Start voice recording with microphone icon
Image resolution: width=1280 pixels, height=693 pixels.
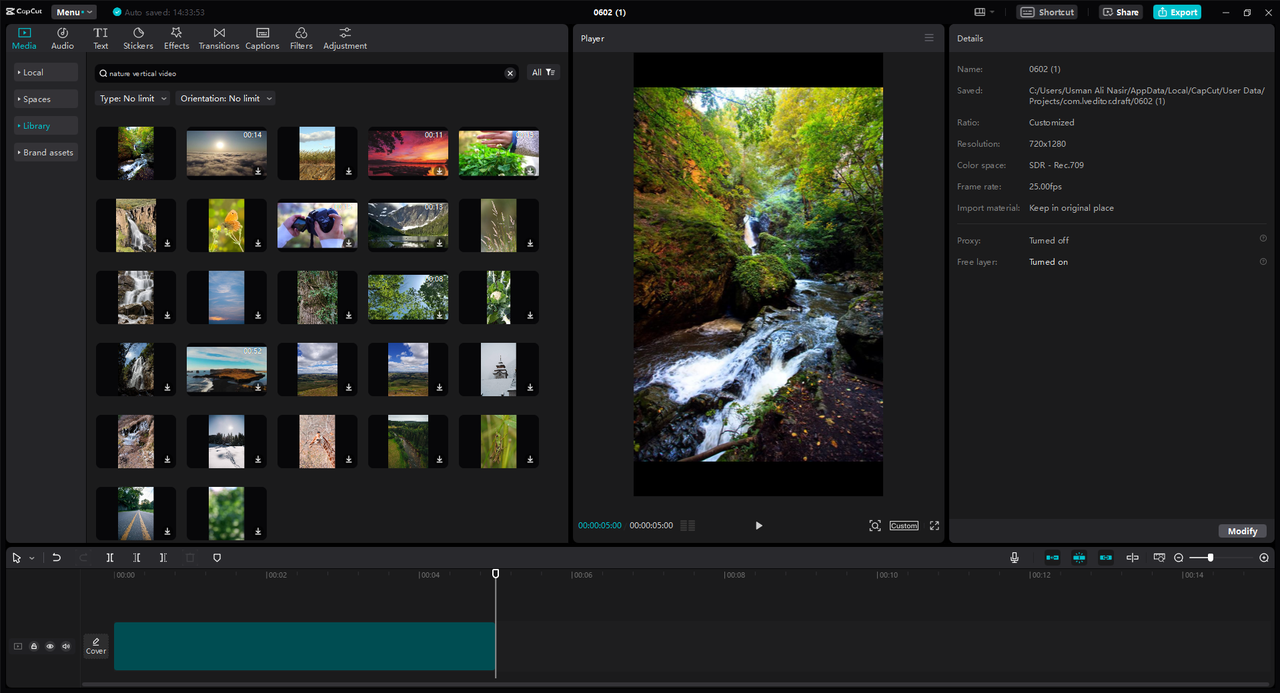(1014, 558)
